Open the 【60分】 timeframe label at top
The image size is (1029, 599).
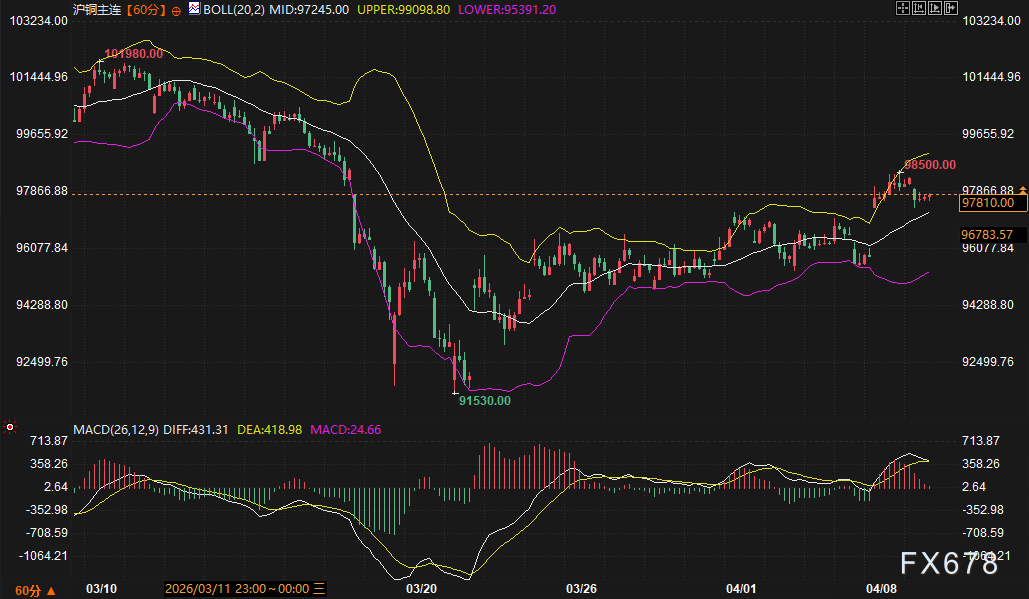coord(148,9)
